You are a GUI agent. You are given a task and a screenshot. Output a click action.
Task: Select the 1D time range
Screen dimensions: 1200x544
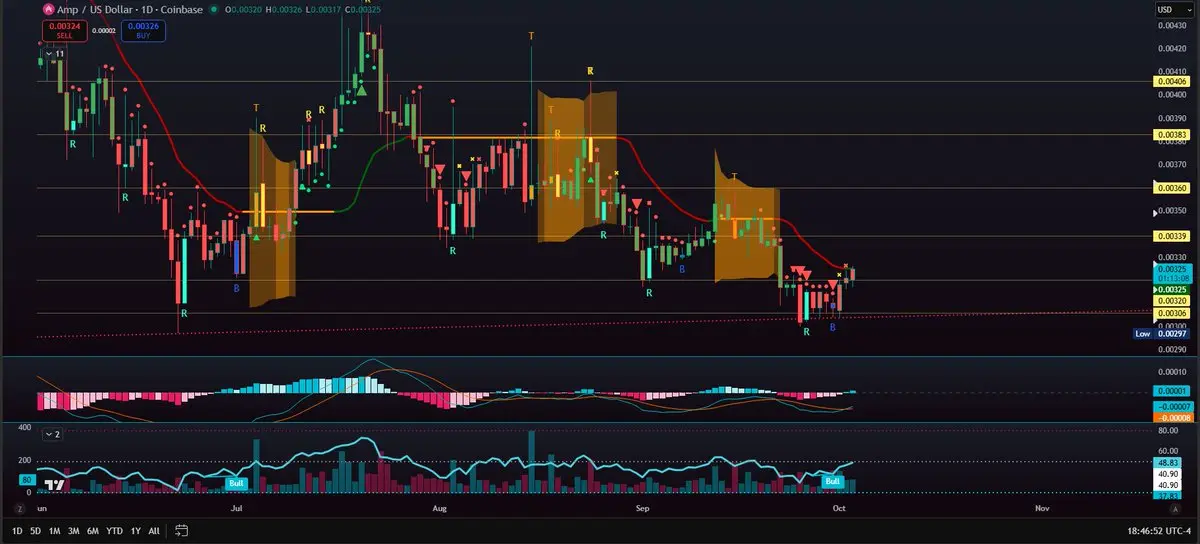click(19, 529)
